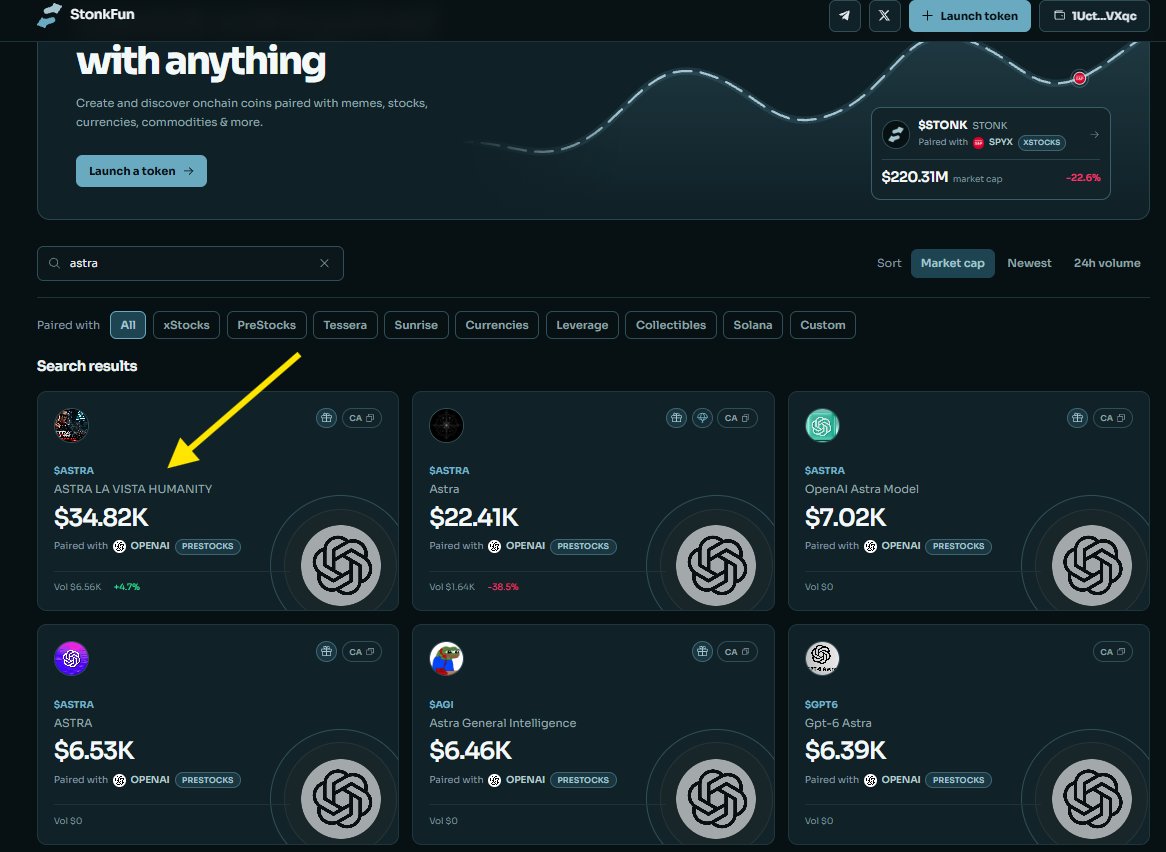Copy CA on the $22.41K Astra card
This screenshot has width=1166, height=852.
pyautogui.click(x=738, y=418)
